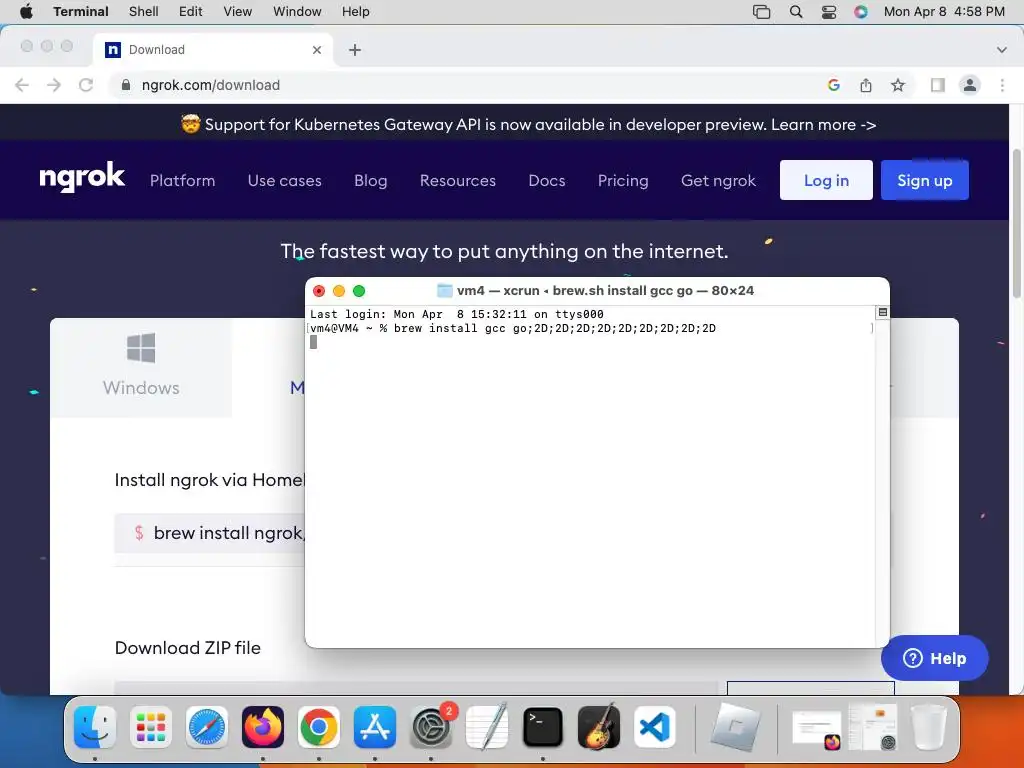This screenshot has height=768, width=1024.
Task: Click the Sign up button
Action: [924, 180]
